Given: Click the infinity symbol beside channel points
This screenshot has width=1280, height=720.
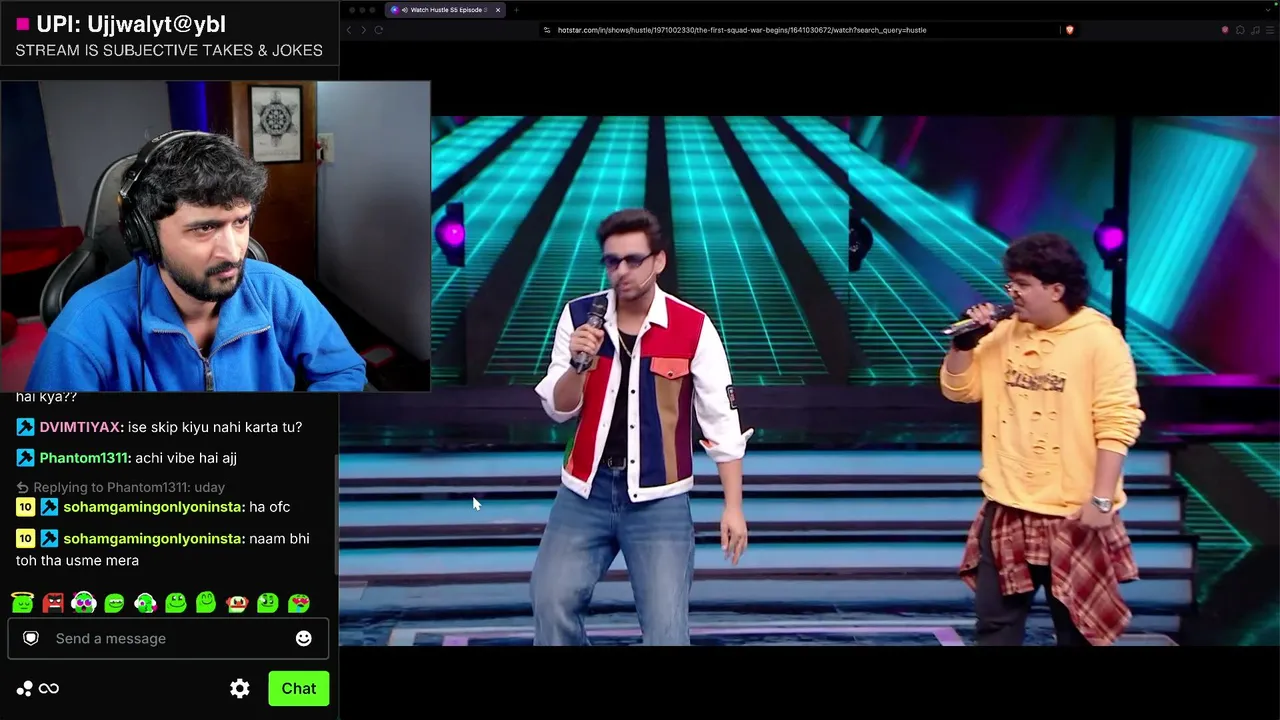Looking at the screenshot, I should tap(49, 688).
